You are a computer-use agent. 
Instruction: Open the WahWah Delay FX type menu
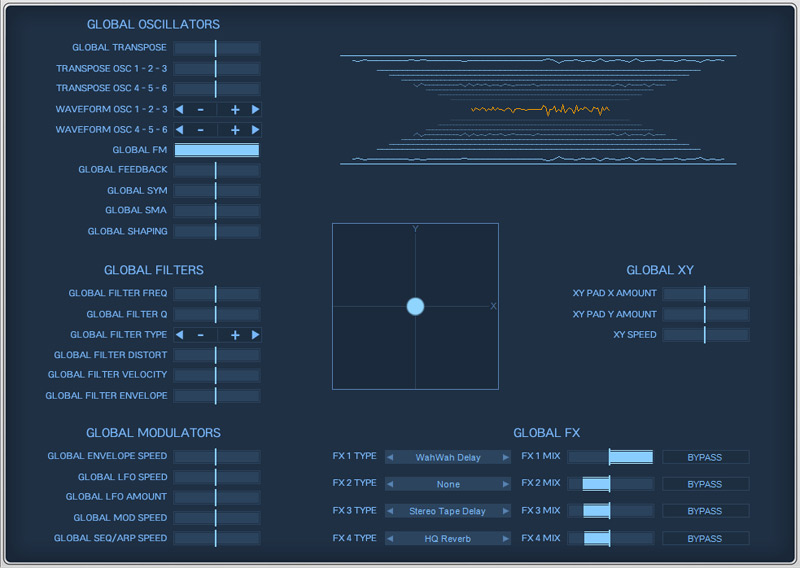click(x=448, y=458)
